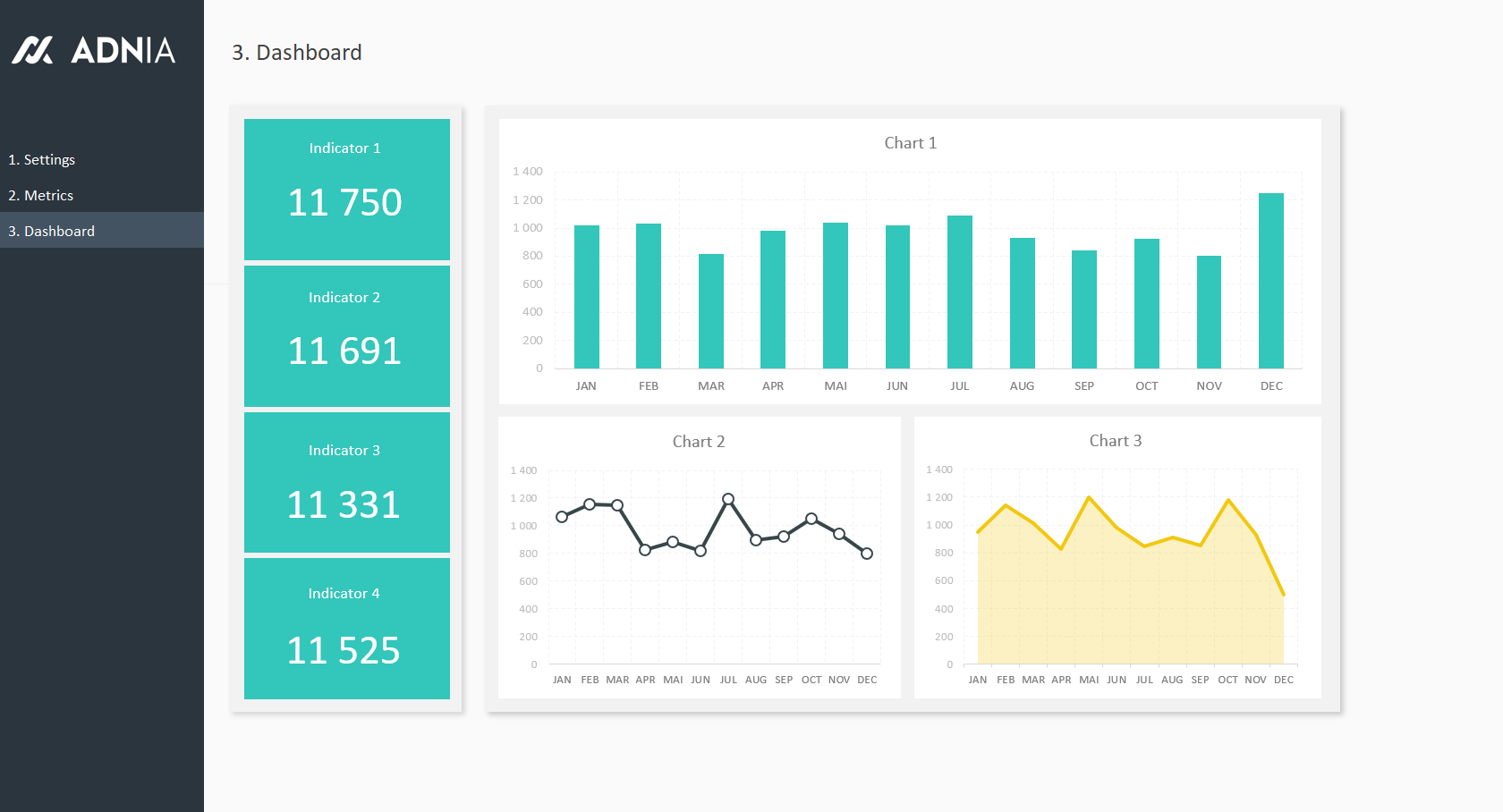This screenshot has width=1503, height=812.
Task: Go to the Metrics sidebar item
Action: coord(41,196)
